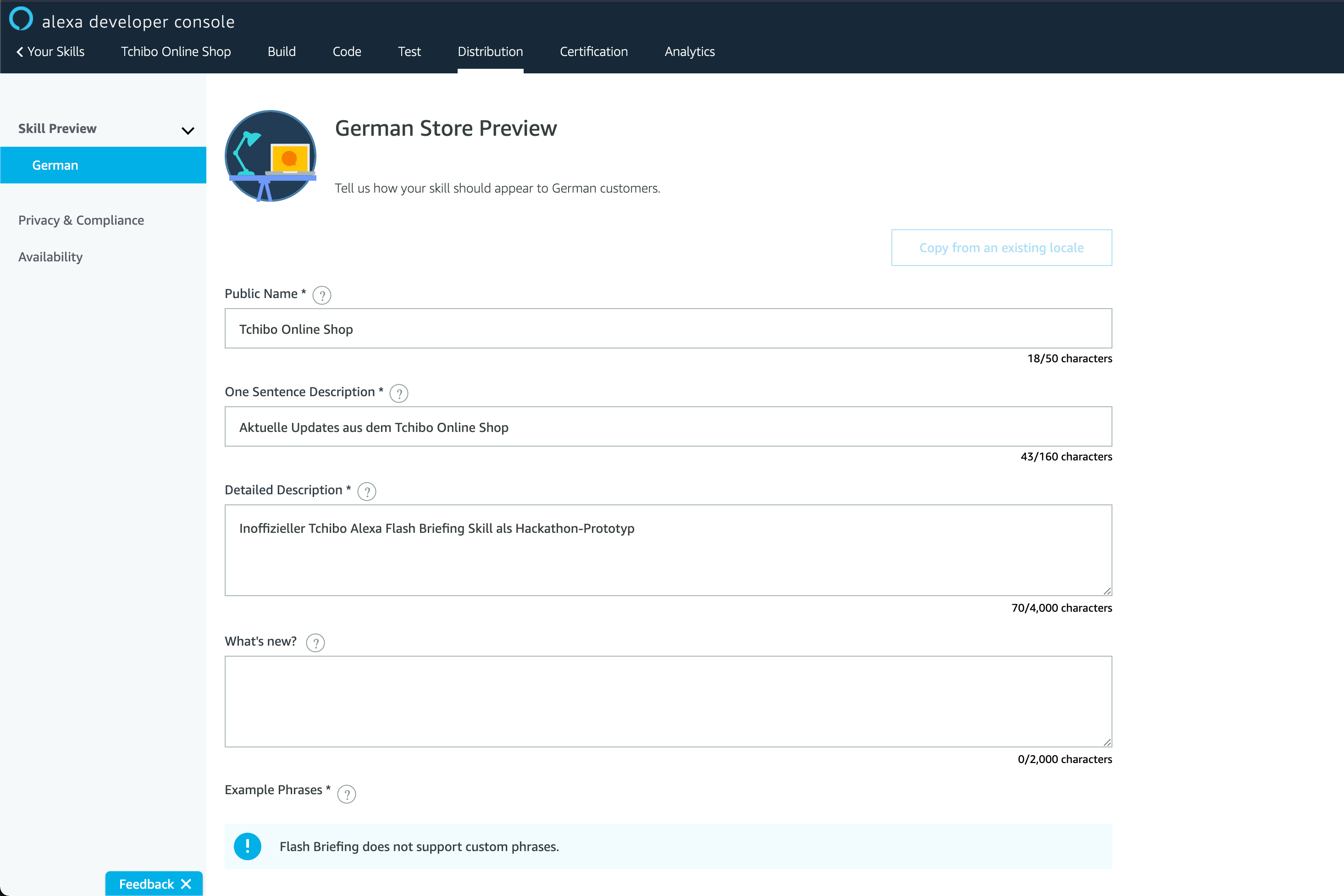Screen dimensions: 1344x896
Task: Open the Analytics tab
Action: (690, 51)
